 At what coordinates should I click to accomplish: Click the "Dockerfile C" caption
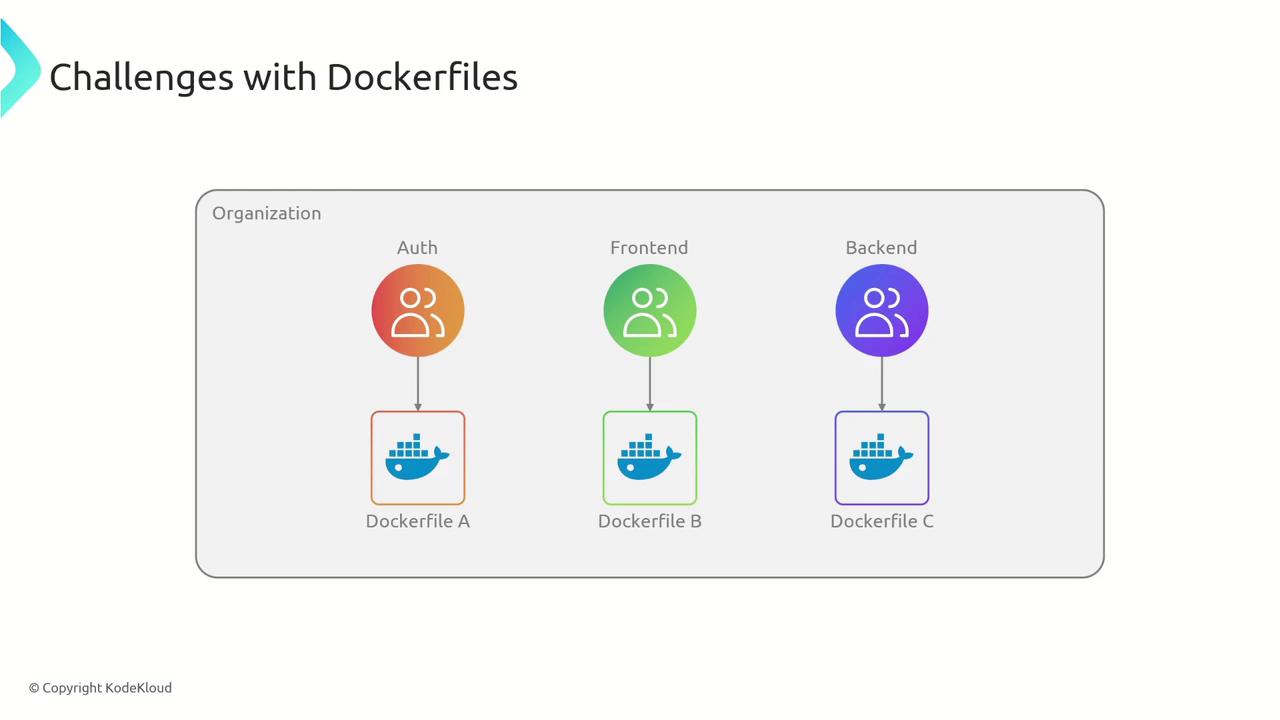pos(882,521)
